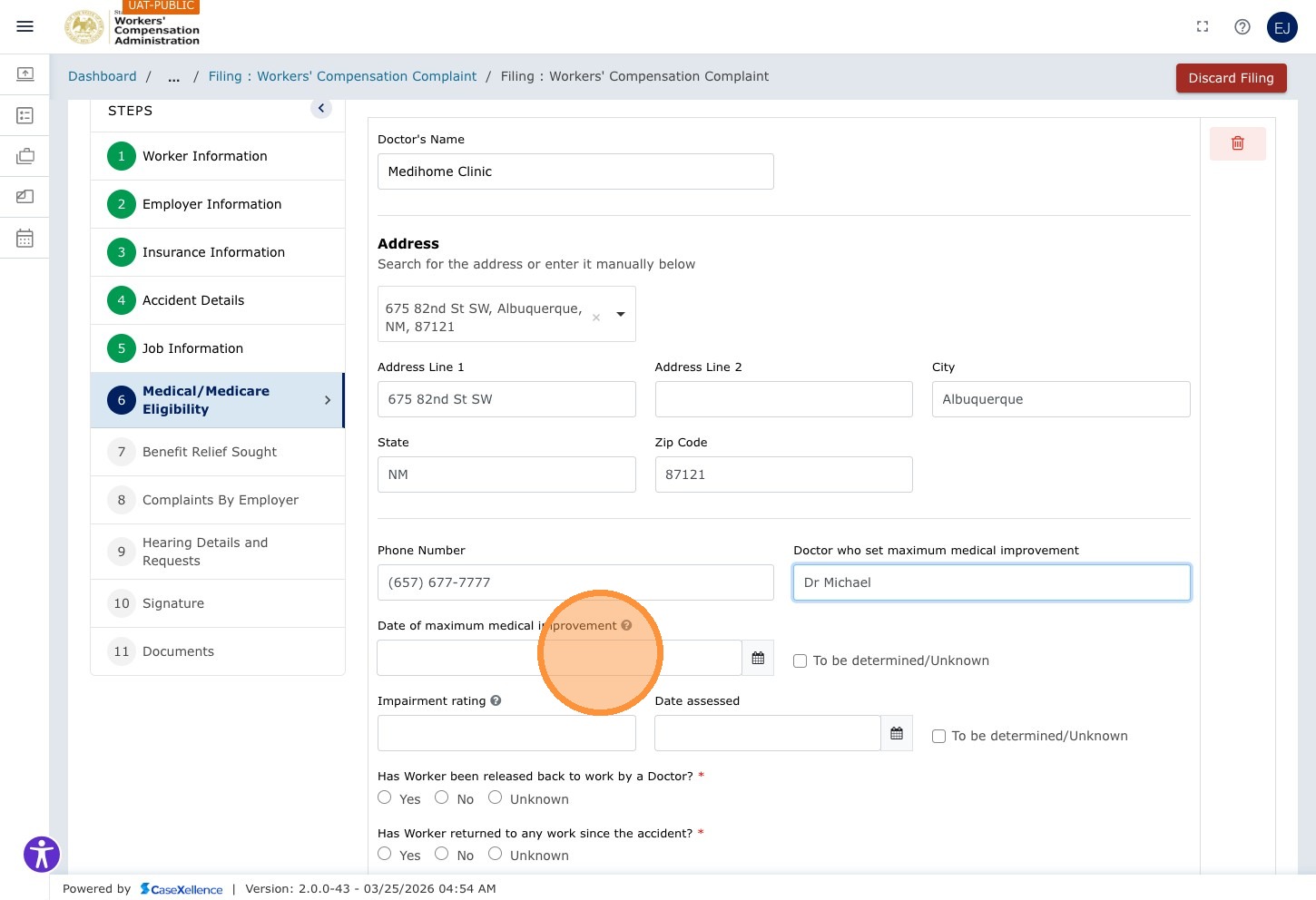Open the CaseXellence link in footer
Image resolution: width=1316 pixels, height=900 pixels.
click(182, 889)
